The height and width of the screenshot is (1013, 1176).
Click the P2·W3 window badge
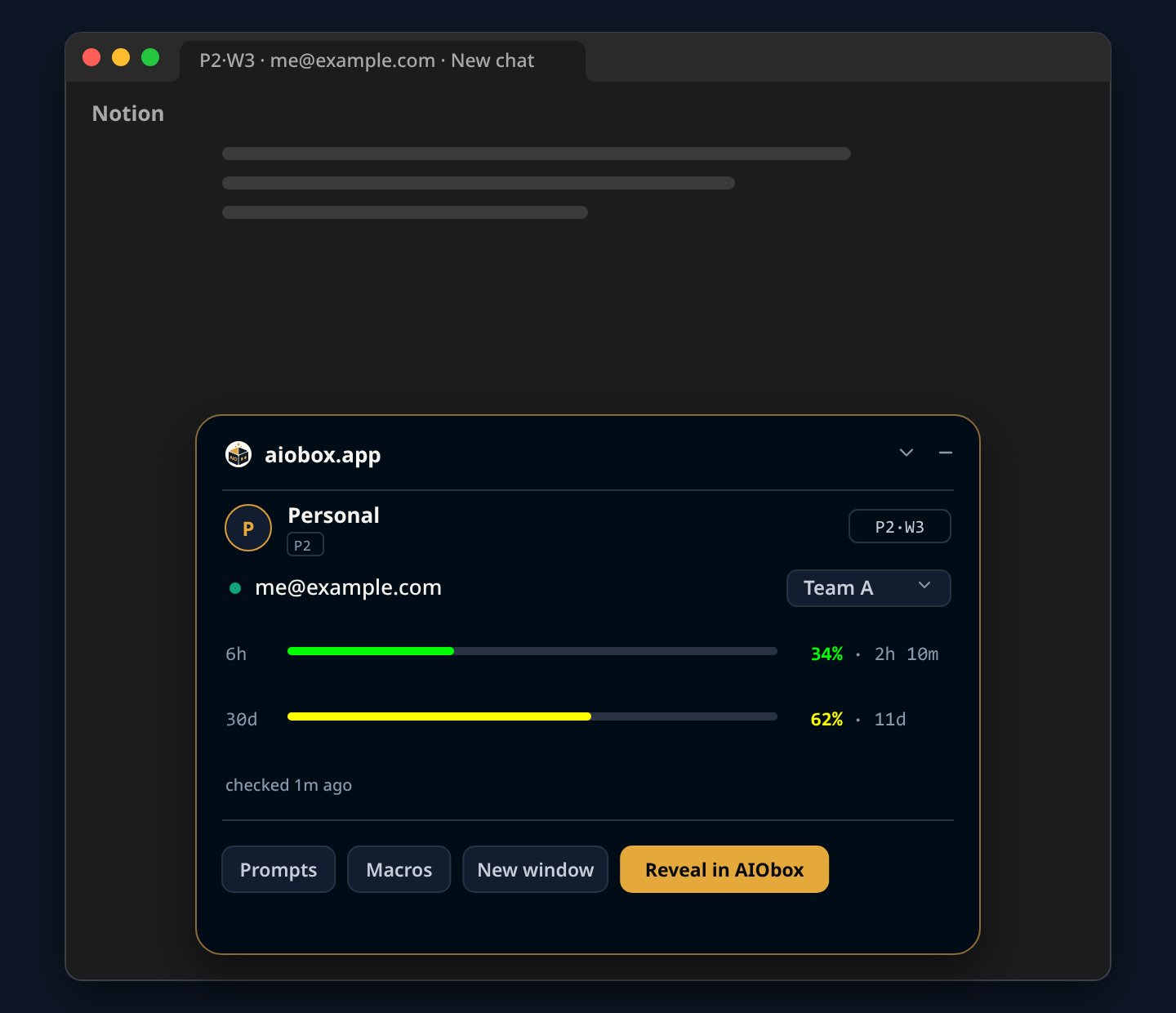[900, 527]
